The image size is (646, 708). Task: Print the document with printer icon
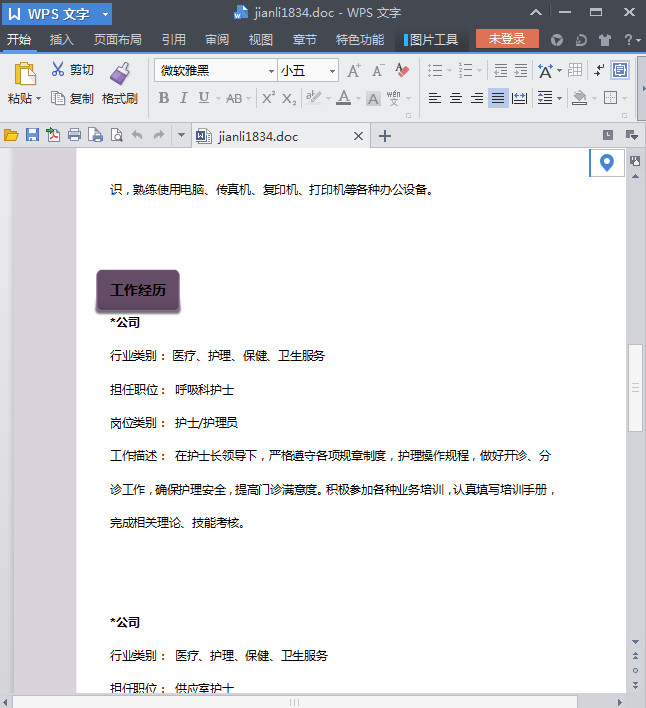pyautogui.click(x=74, y=135)
